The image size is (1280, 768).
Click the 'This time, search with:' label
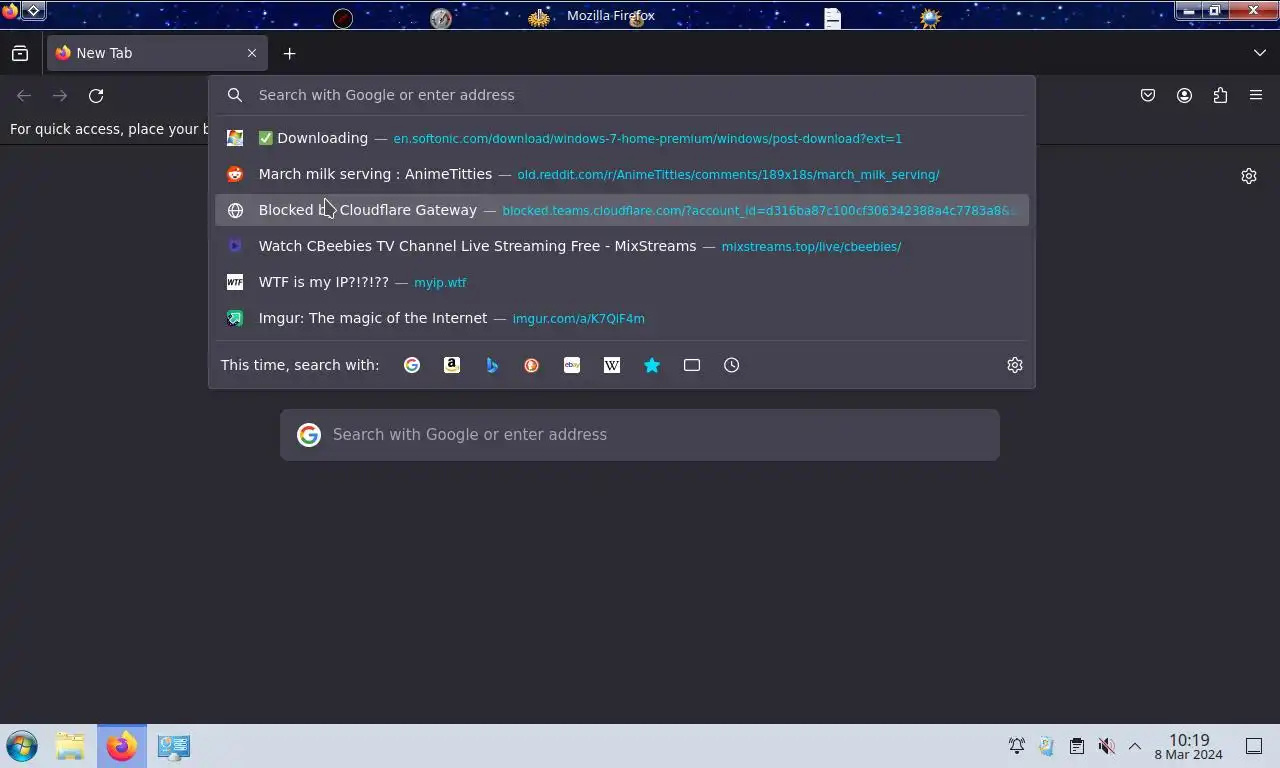[x=300, y=365]
